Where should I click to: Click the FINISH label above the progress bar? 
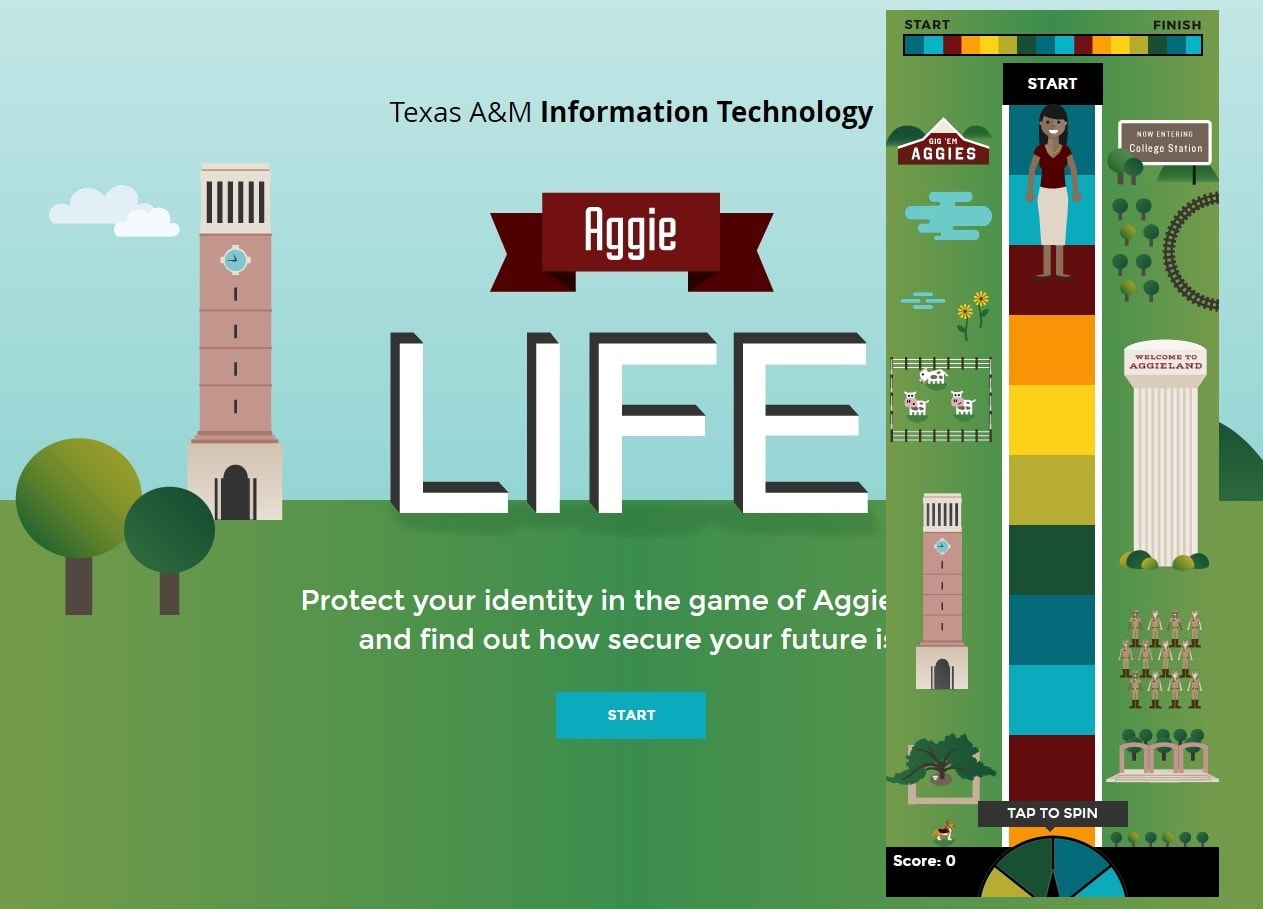click(x=1177, y=24)
